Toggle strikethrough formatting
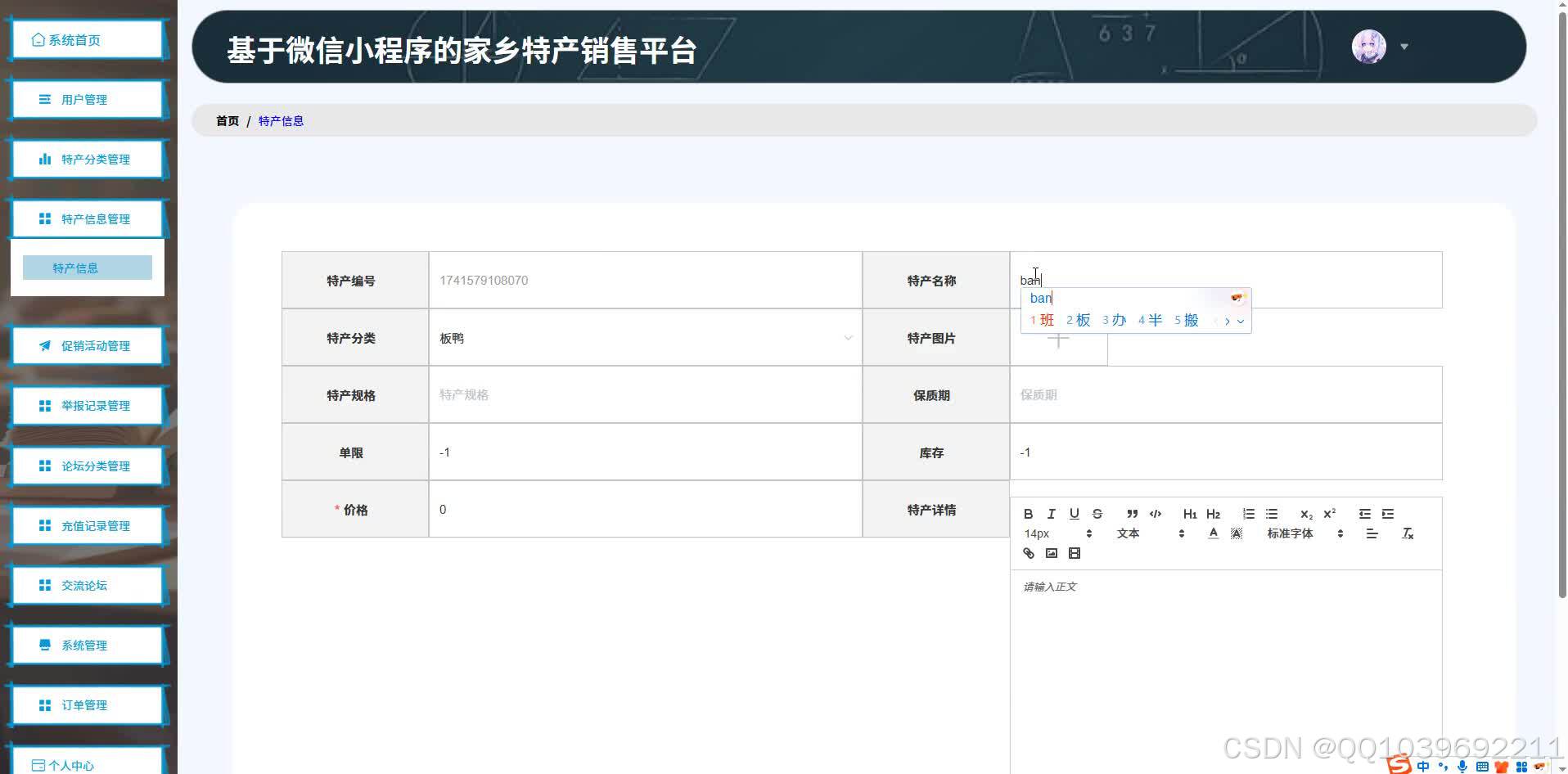 point(1097,514)
